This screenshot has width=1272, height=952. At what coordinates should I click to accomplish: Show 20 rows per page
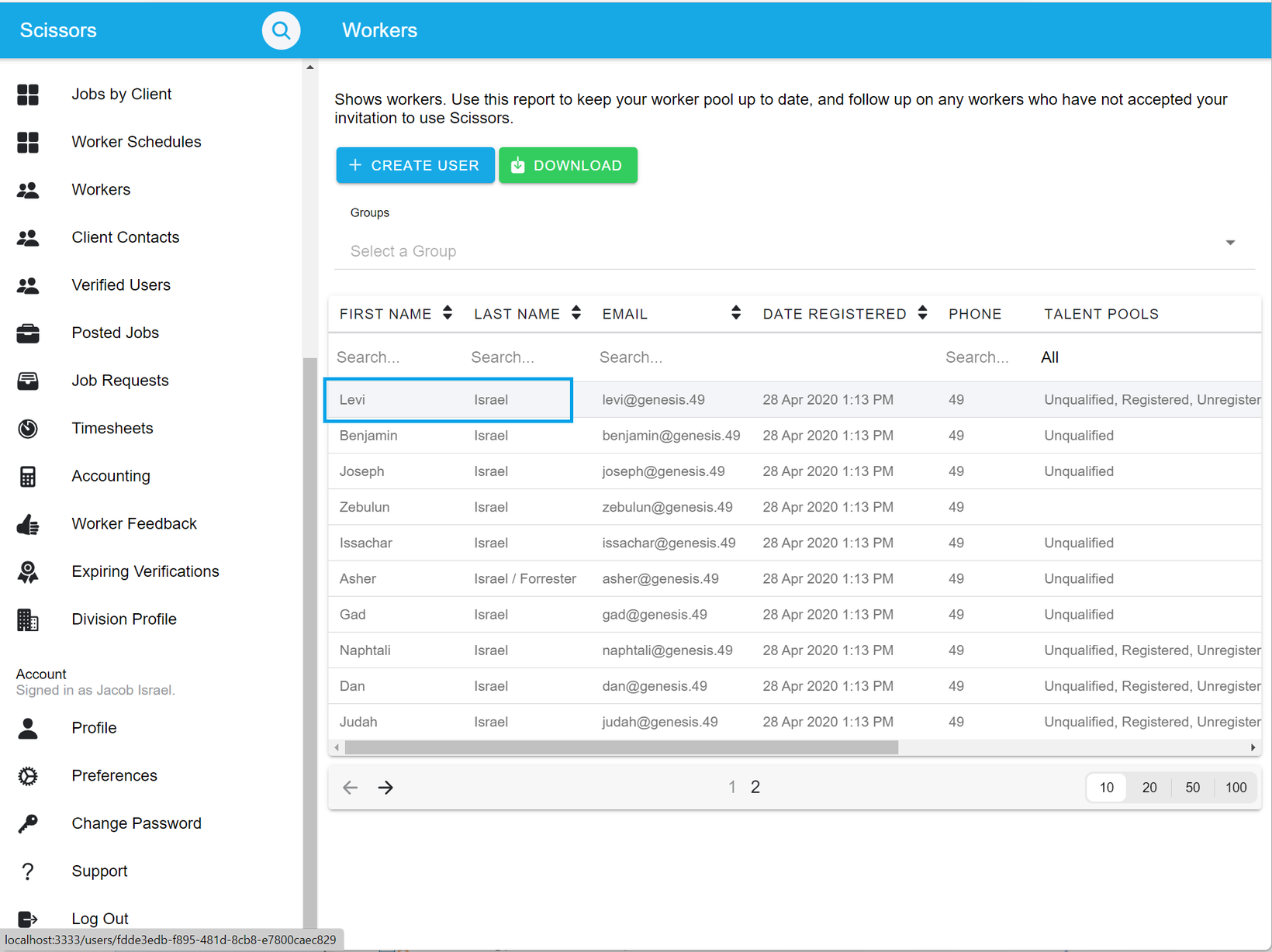click(x=1149, y=788)
